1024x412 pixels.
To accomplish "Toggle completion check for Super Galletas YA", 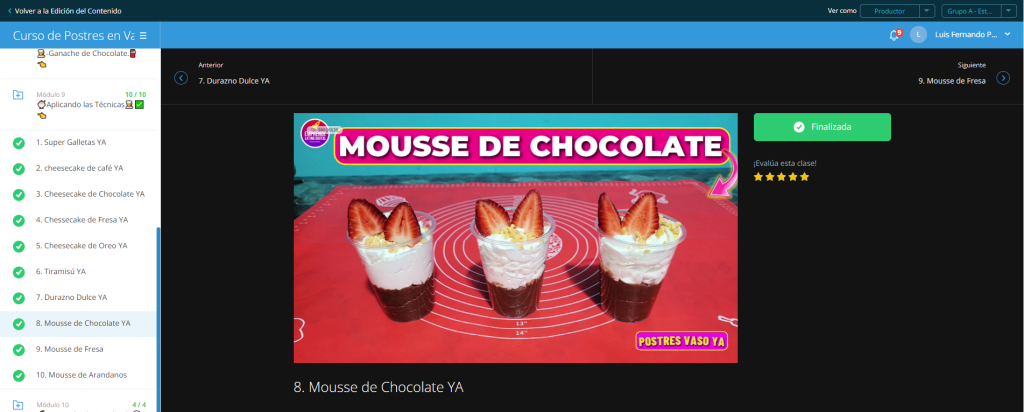I will tap(19, 142).
